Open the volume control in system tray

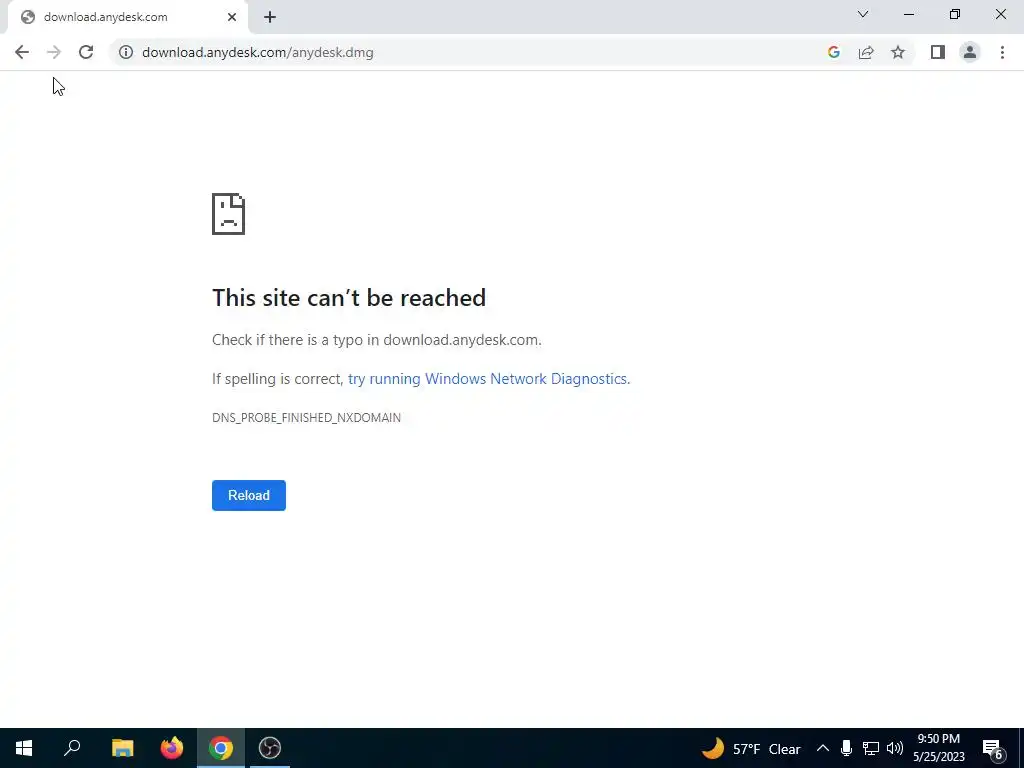pyautogui.click(x=895, y=748)
